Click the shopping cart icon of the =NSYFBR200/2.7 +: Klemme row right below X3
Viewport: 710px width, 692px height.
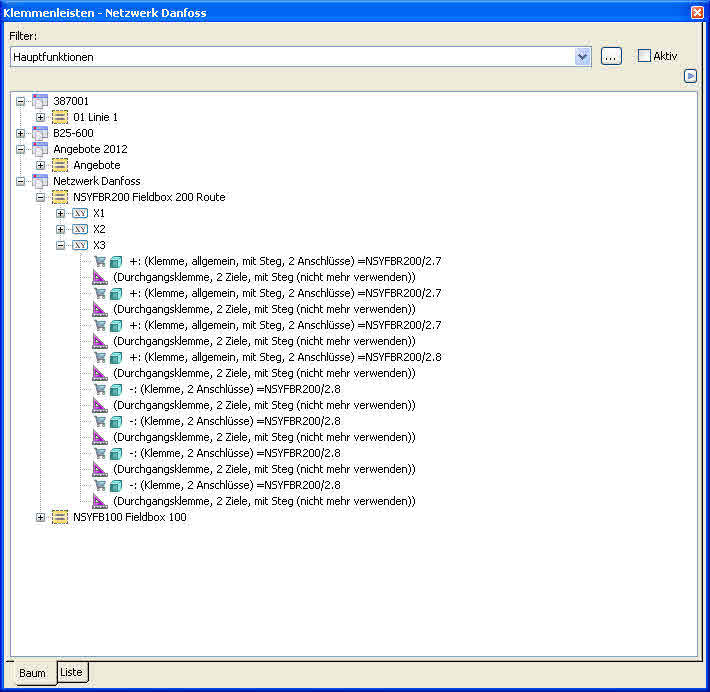coord(100,261)
